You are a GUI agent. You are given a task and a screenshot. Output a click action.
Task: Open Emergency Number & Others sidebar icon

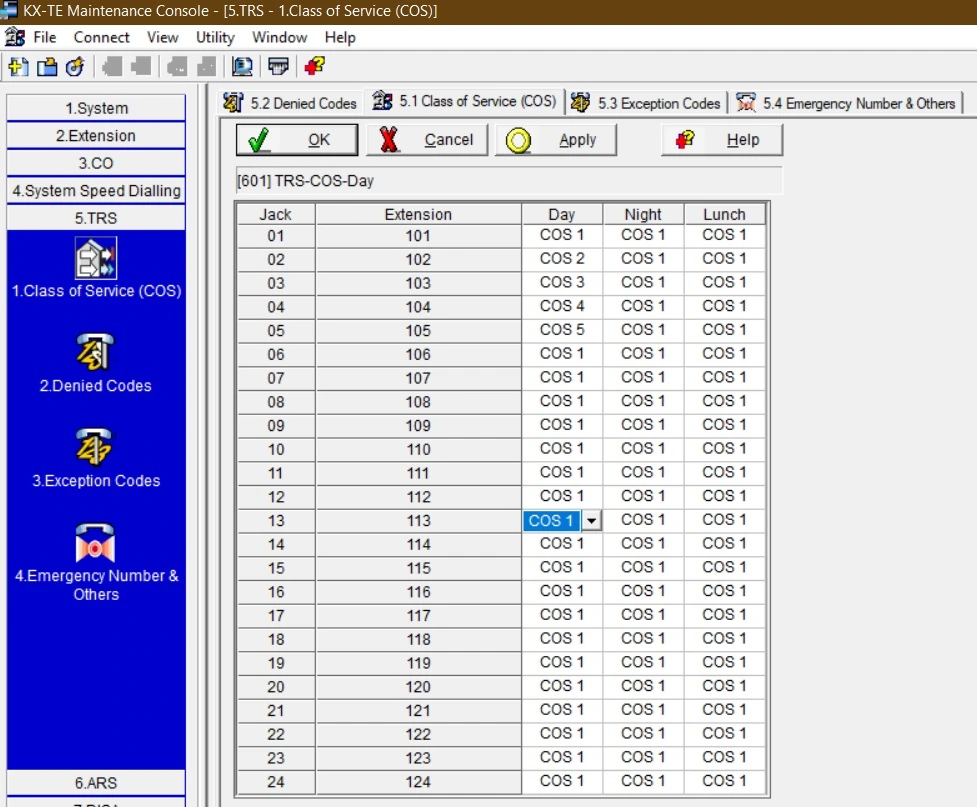[96, 543]
